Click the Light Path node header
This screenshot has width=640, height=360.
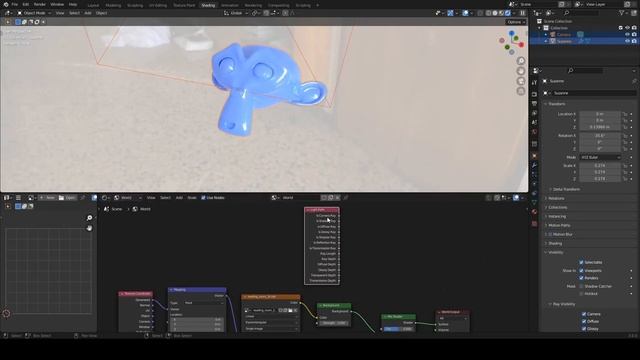322,210
